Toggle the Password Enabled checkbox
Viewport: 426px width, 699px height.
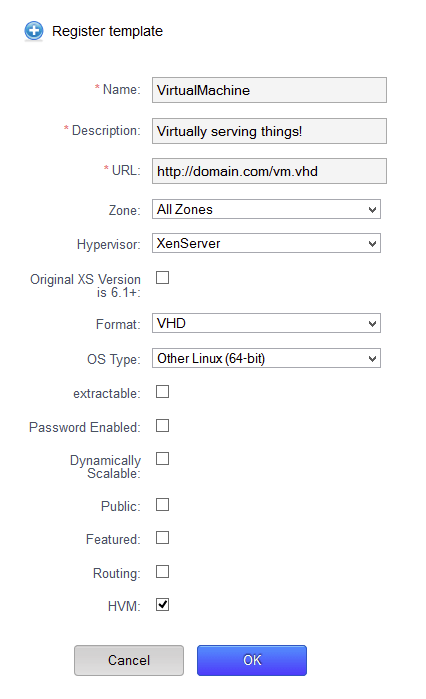pos(162,425)
